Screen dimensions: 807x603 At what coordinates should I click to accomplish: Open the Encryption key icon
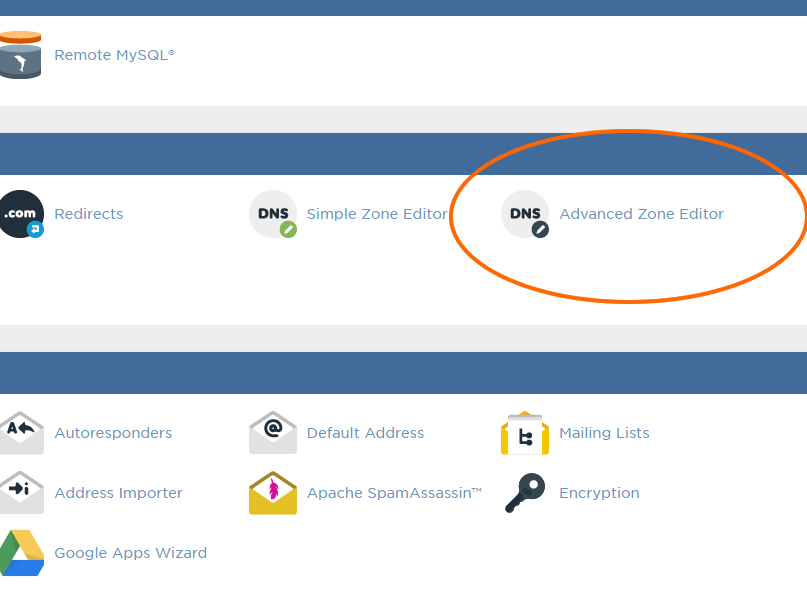tap(525, 493)
